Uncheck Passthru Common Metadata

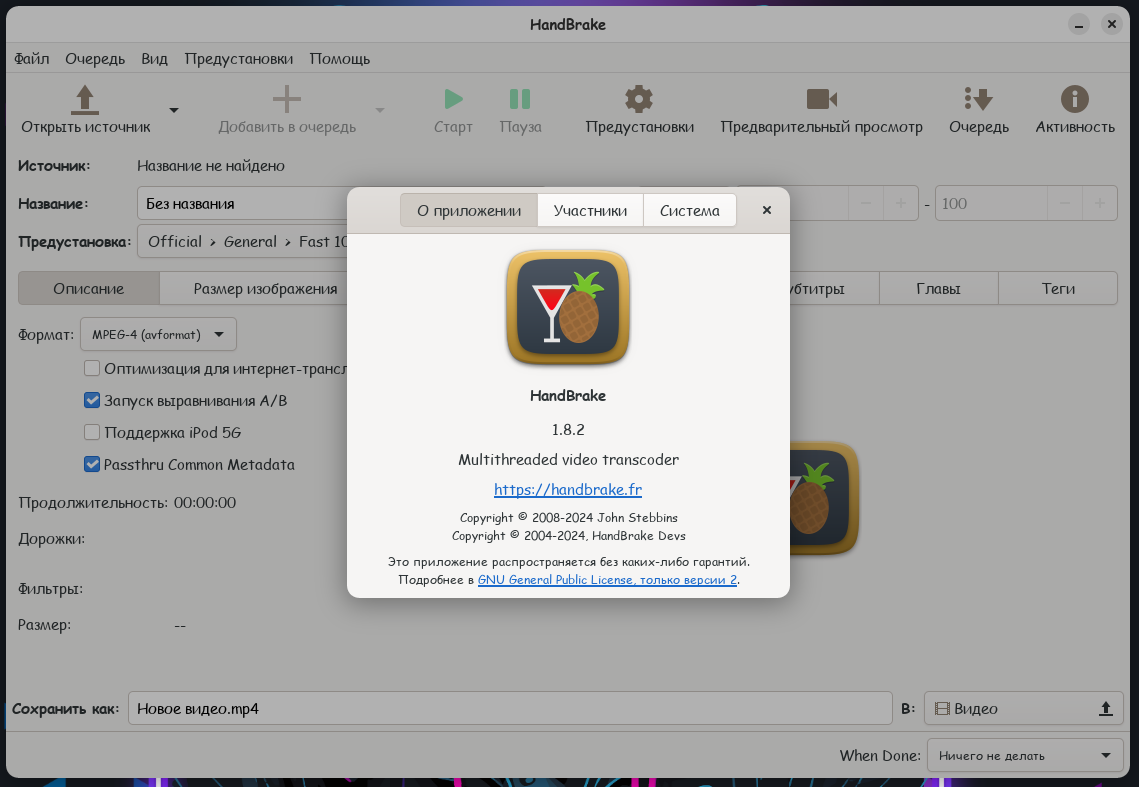tap(92, 464)
